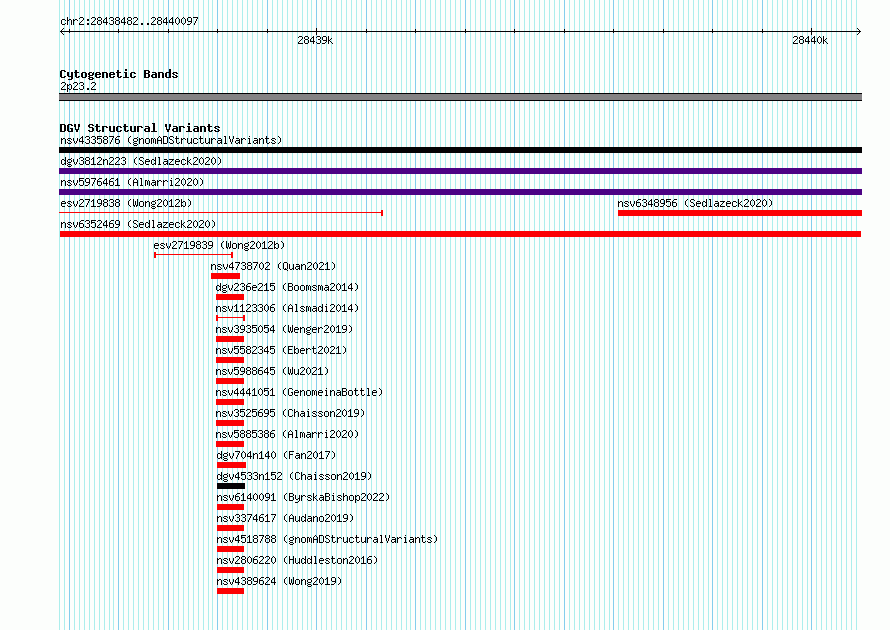Open nsv3374617 (Audano2019) label
Screen dimensions: 890x630
point(285,518)
